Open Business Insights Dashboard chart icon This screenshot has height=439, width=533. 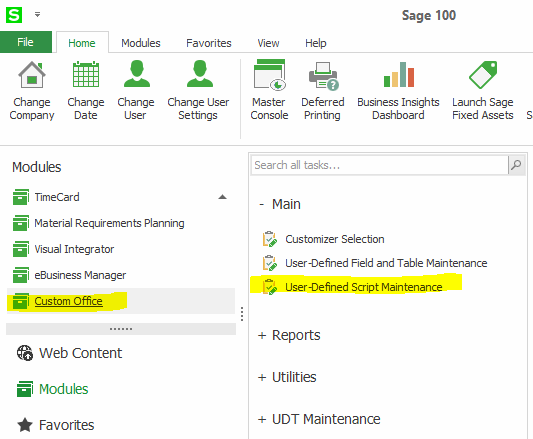(x=399, y=74)
